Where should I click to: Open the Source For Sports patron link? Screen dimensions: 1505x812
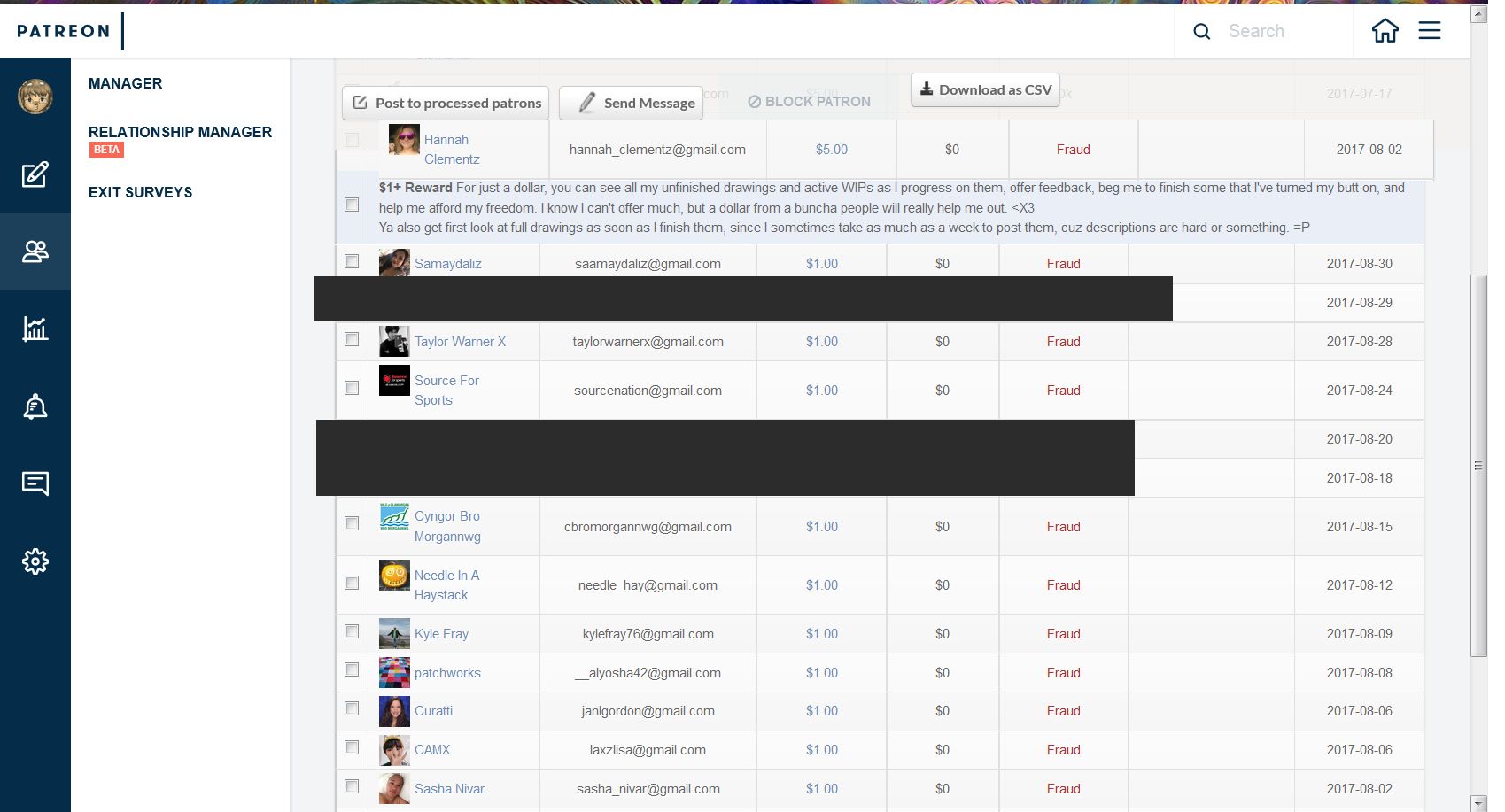point(446,391)
